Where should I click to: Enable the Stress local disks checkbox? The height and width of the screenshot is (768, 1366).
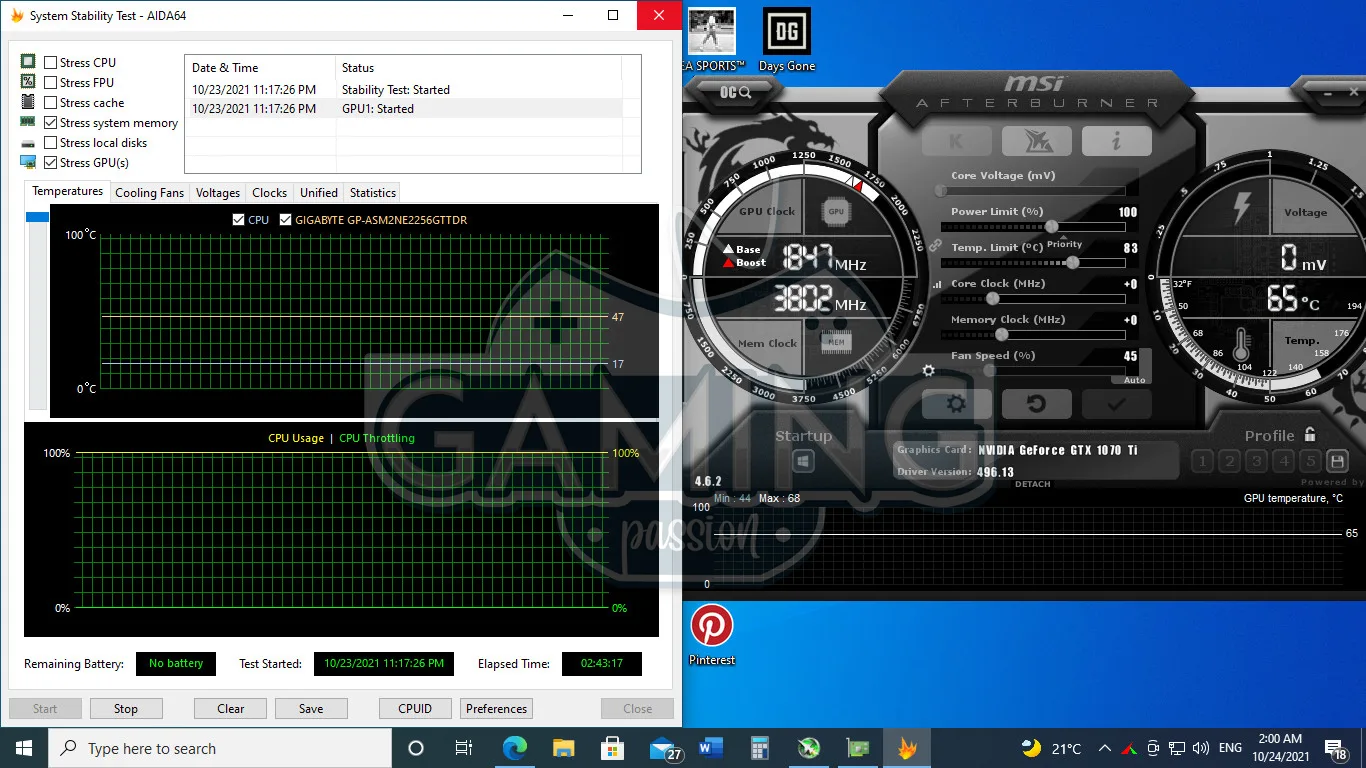pyautogui.click(x=51, y=143)
